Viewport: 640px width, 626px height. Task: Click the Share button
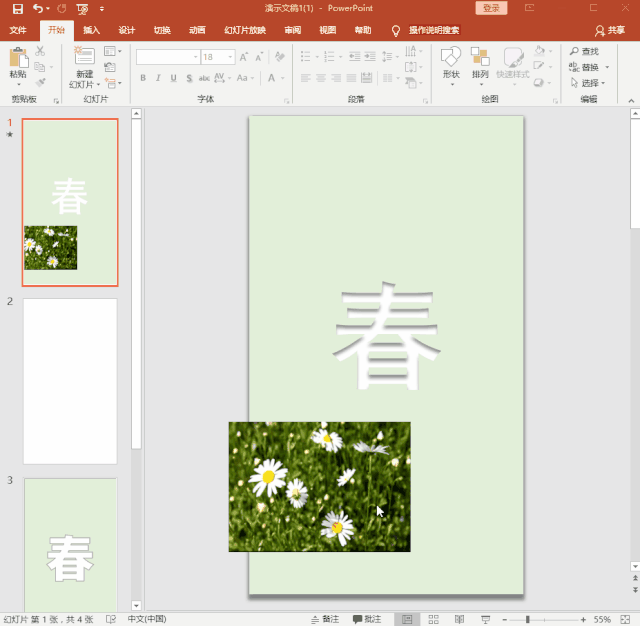pyautogui.click(x=610, y=30)
